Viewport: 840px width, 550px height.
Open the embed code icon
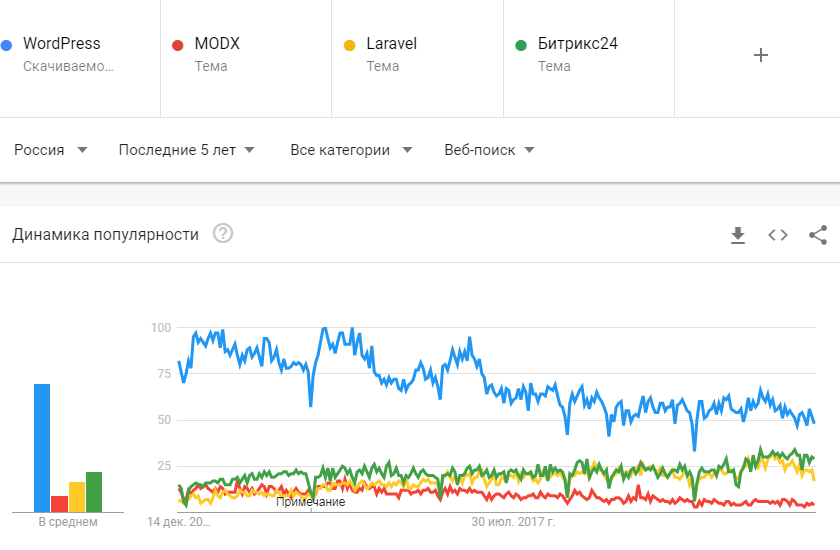pyautogui.click(x=778, y=235)
